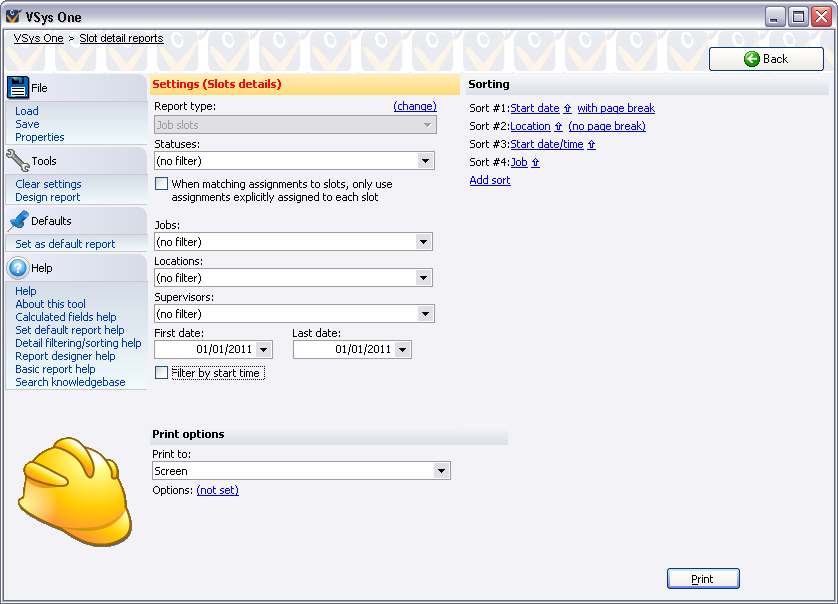This screenshot has height=604, width=838.
Task: Click the File floppy disk icon
Action: [x=18, y=87]
